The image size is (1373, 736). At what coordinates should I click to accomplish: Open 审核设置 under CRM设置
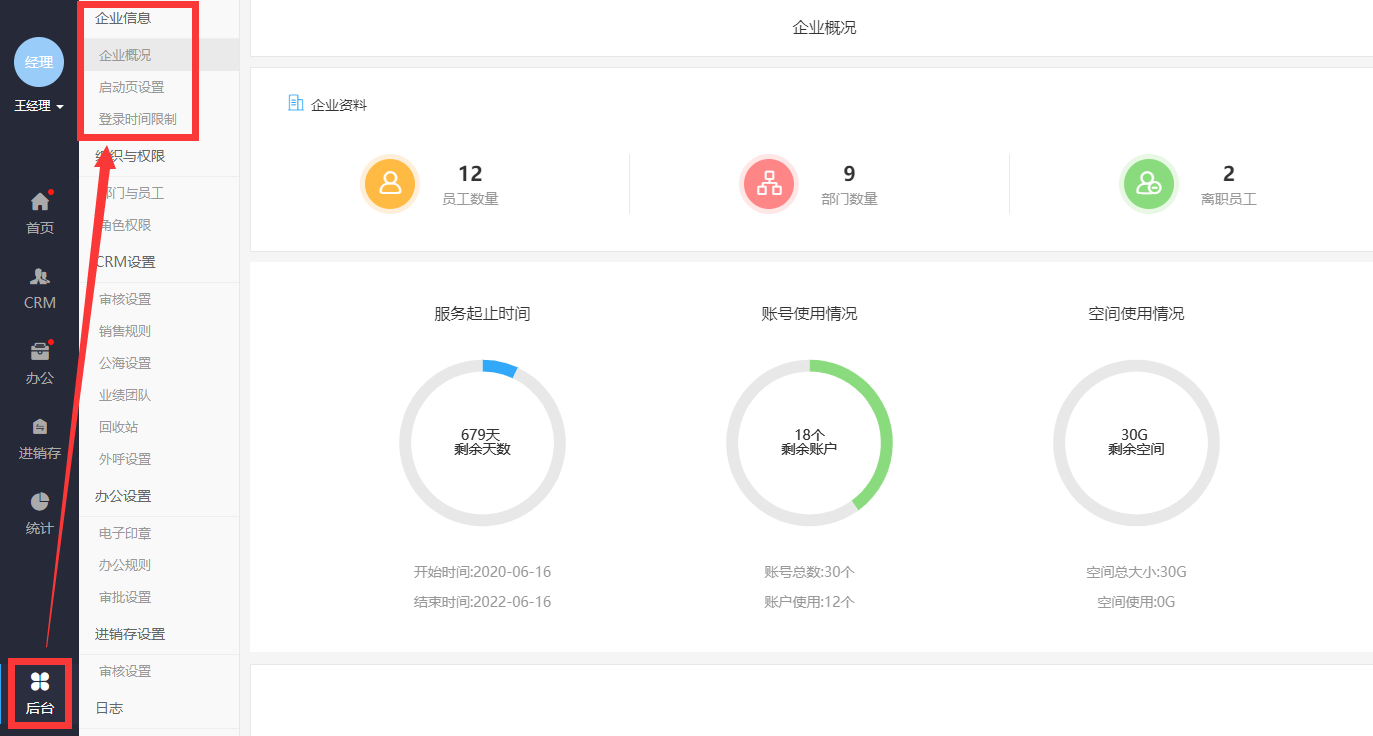point(125,299)
